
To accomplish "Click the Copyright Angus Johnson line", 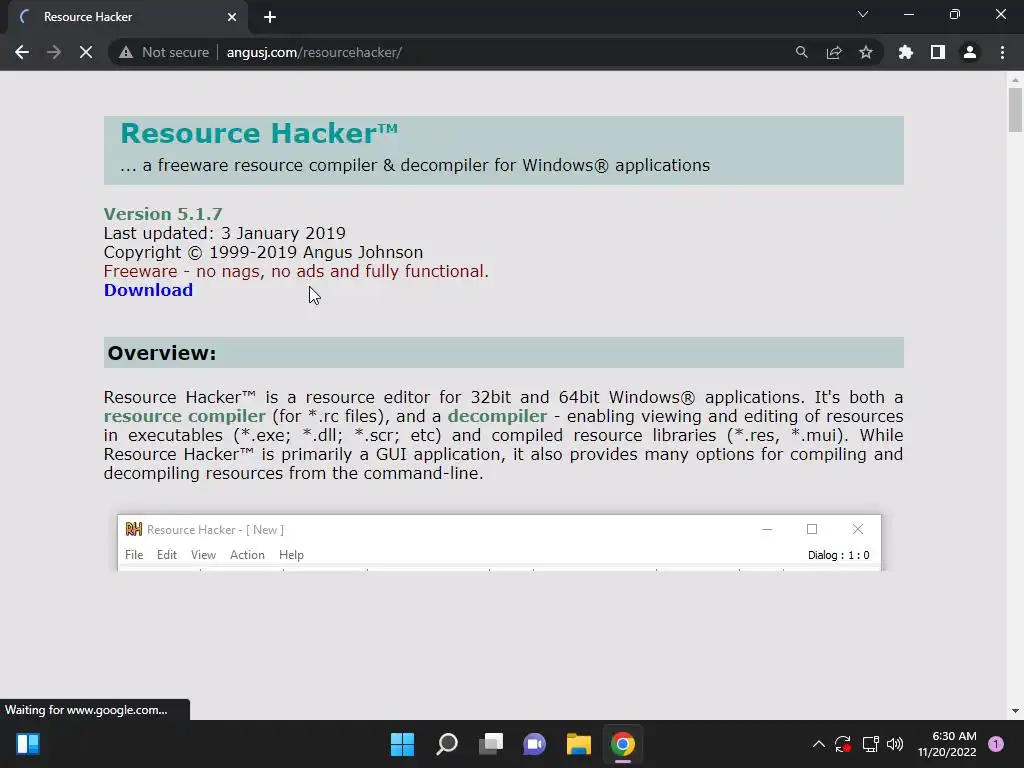I will 263,252.
